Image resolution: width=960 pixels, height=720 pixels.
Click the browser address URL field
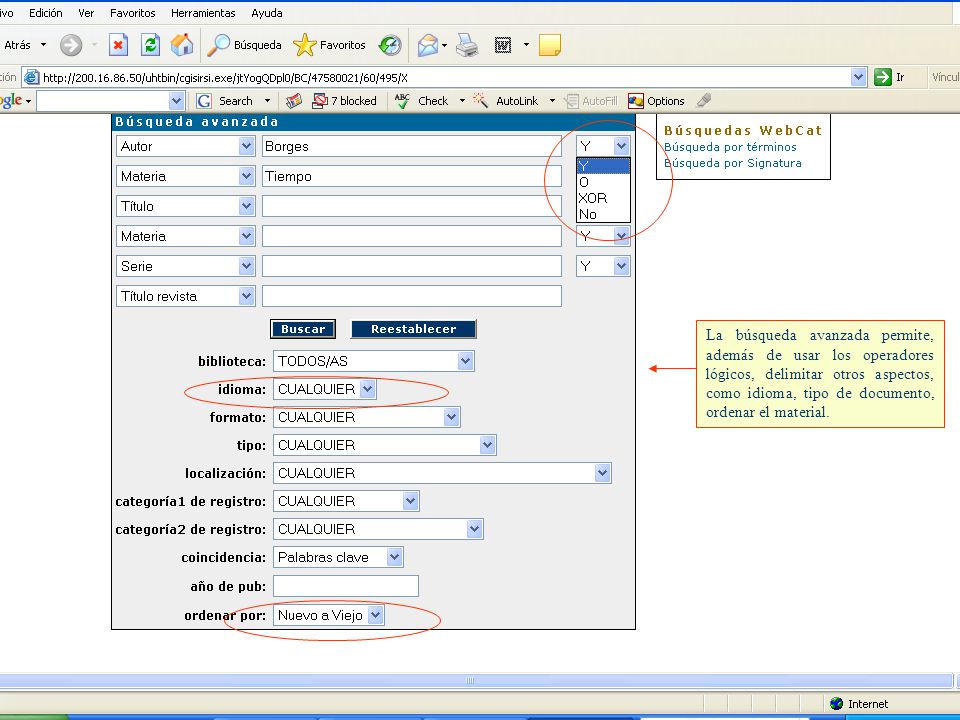(444, 77)
